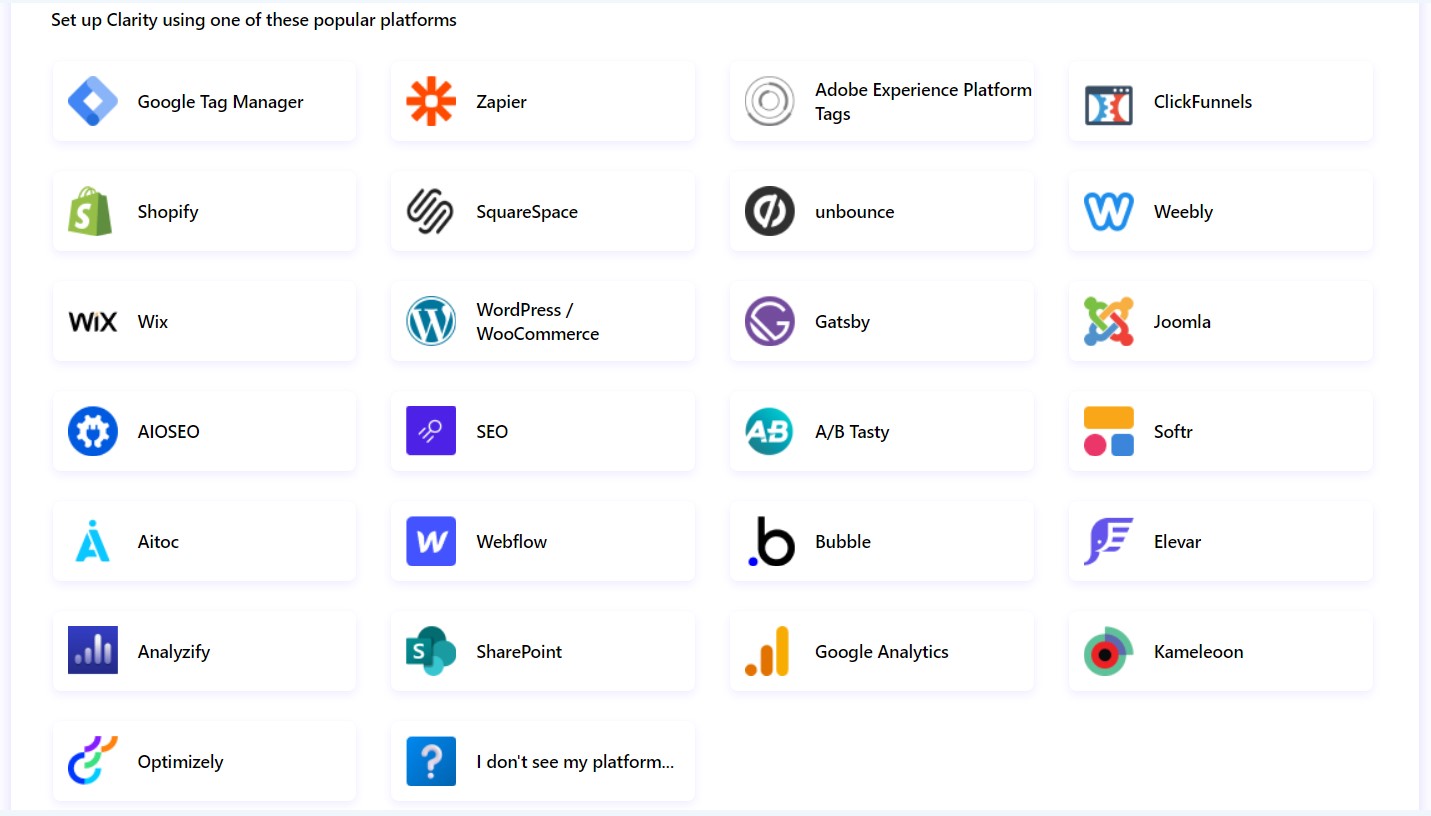
Task: Click the Aitoc letter A icon
Action: coord(93,541)
